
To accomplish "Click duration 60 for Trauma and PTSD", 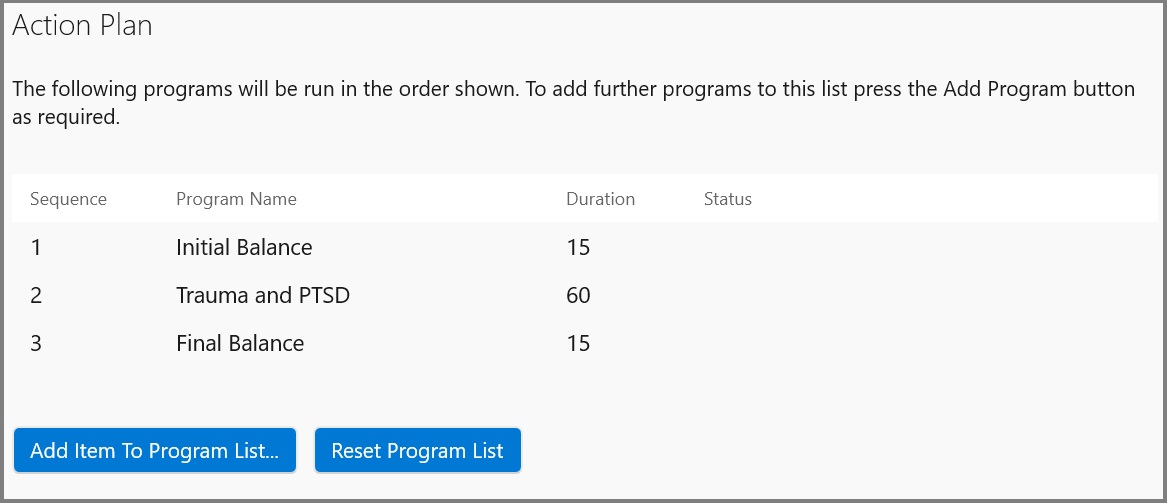I will 578,295.
